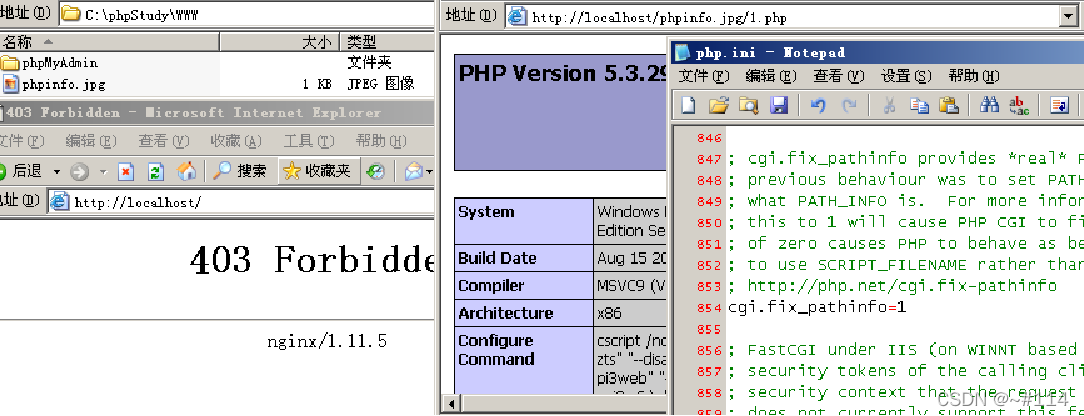This screenshot has width=1084, height=416.
Task: Click the Open file icon in Notepad toolbar
Action: (719, 105)
